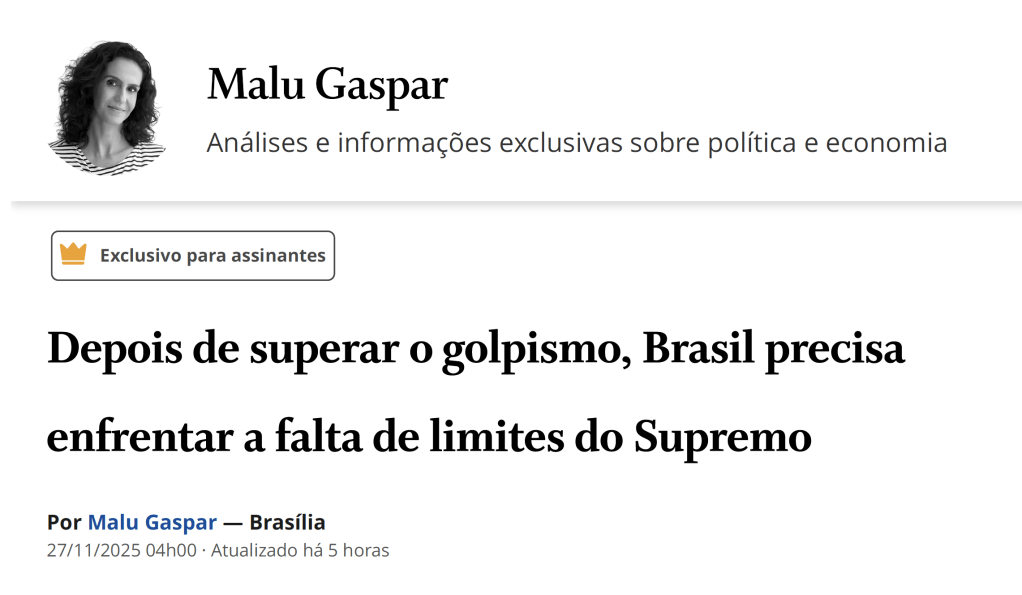1022x595 pixels.
Task: Click Malu Gaspar's portrait photo
Action: (x=105, y=108)
